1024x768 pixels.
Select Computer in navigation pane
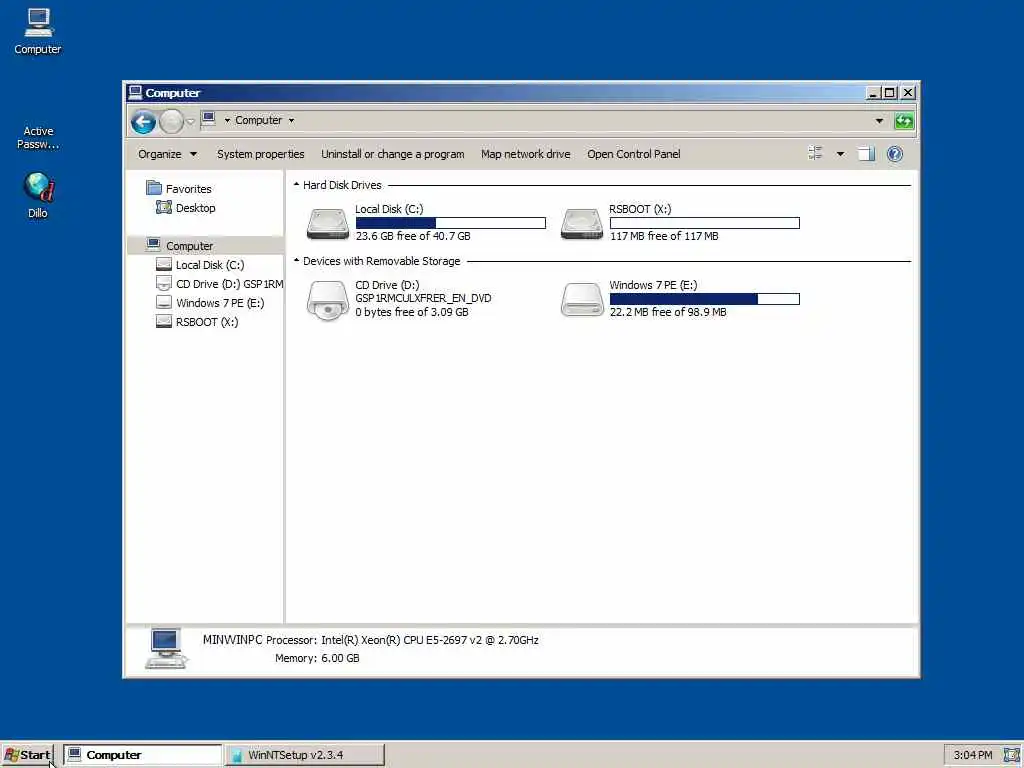pyautogui.click(x=189, y=246)
